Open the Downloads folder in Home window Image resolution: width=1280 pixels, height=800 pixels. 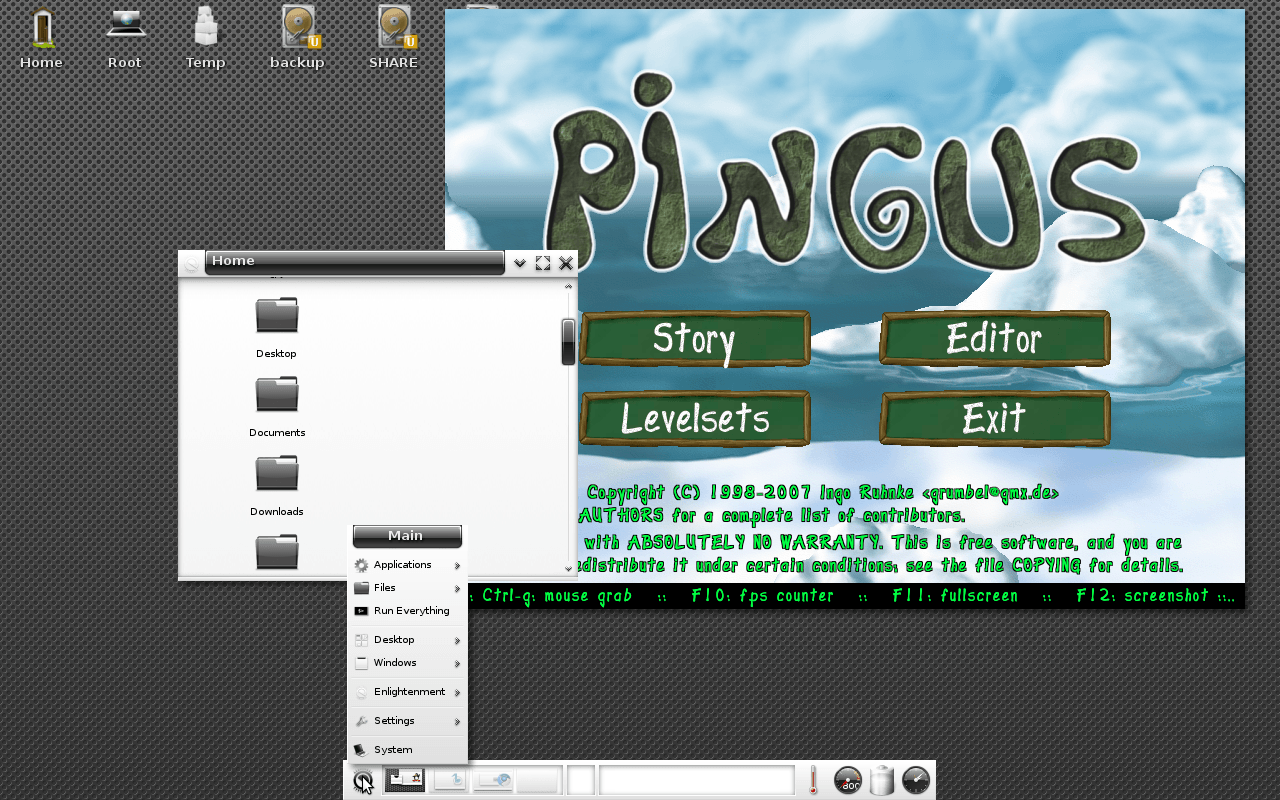tap(277, 484)
